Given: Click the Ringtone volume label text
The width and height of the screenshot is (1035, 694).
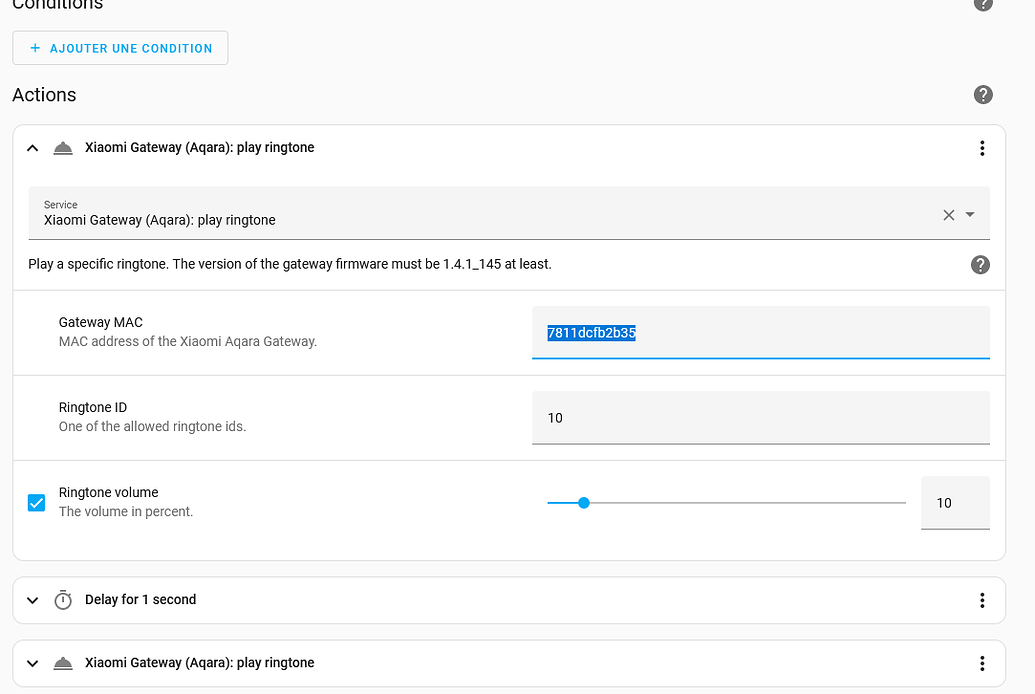Looking at the screenshot, I should (108, 493).
